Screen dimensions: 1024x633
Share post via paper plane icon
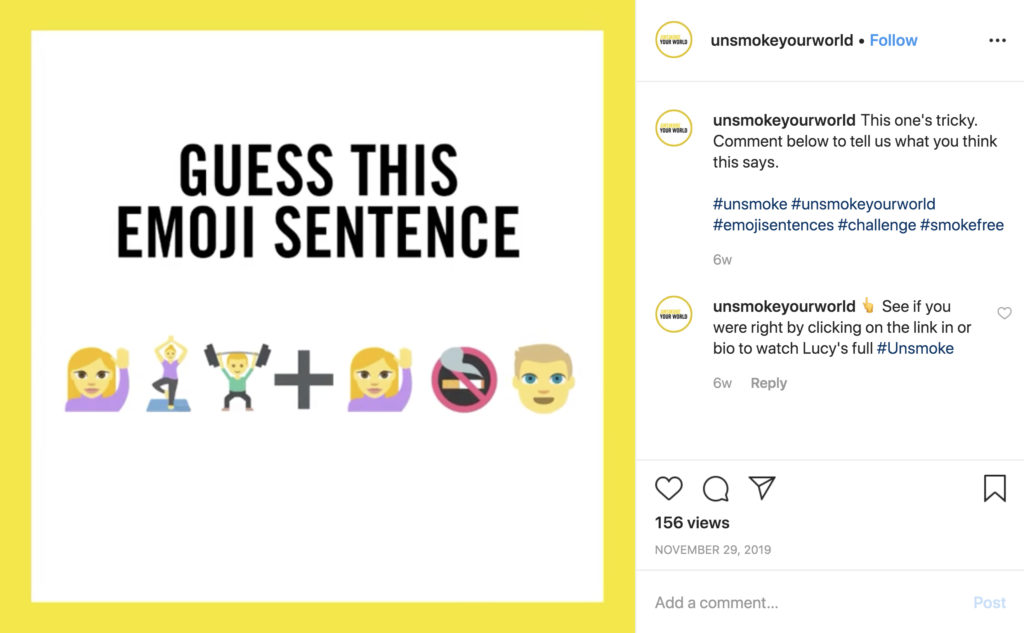[x=762, y=488]
